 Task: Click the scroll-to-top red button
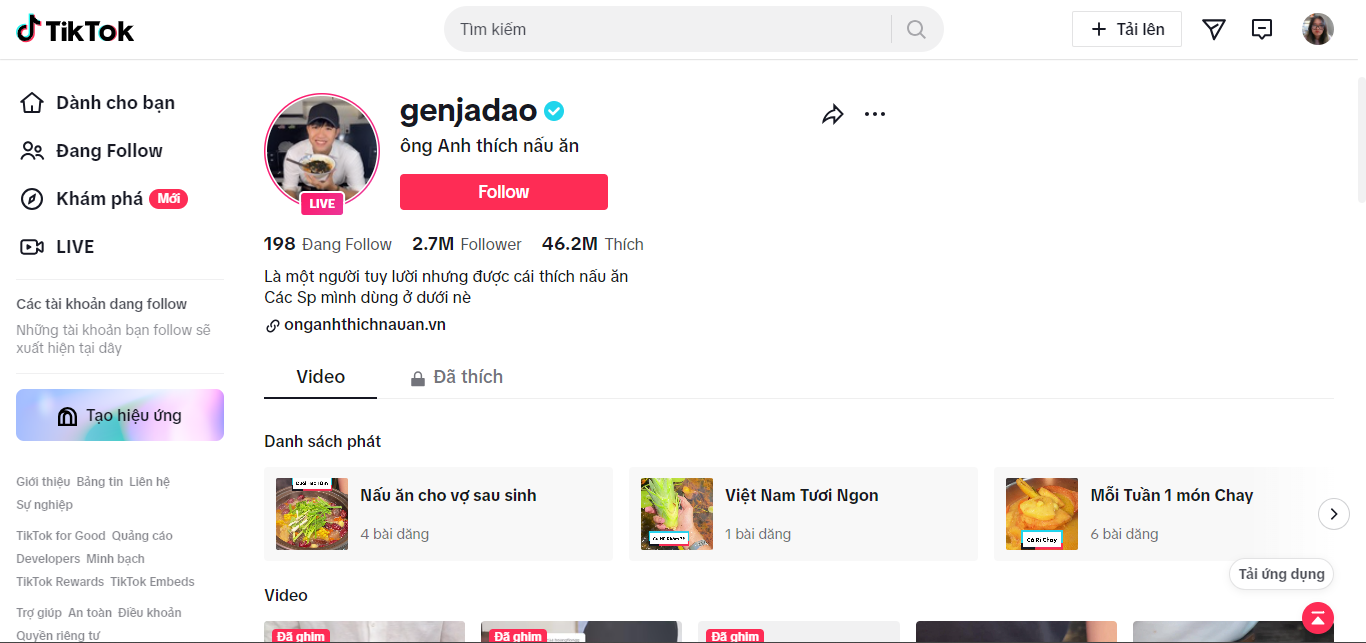[1318, 617]
